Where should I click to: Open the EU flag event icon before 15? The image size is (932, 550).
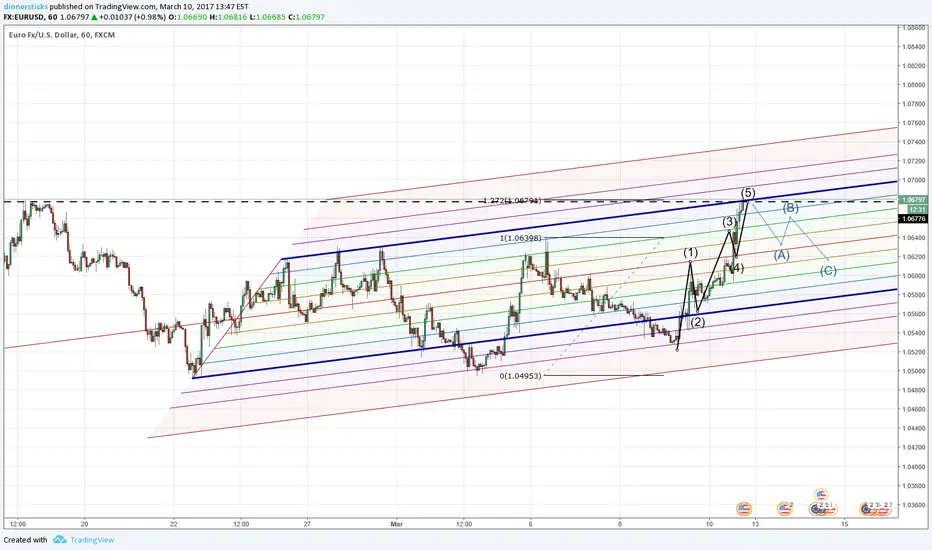[817, 509]
